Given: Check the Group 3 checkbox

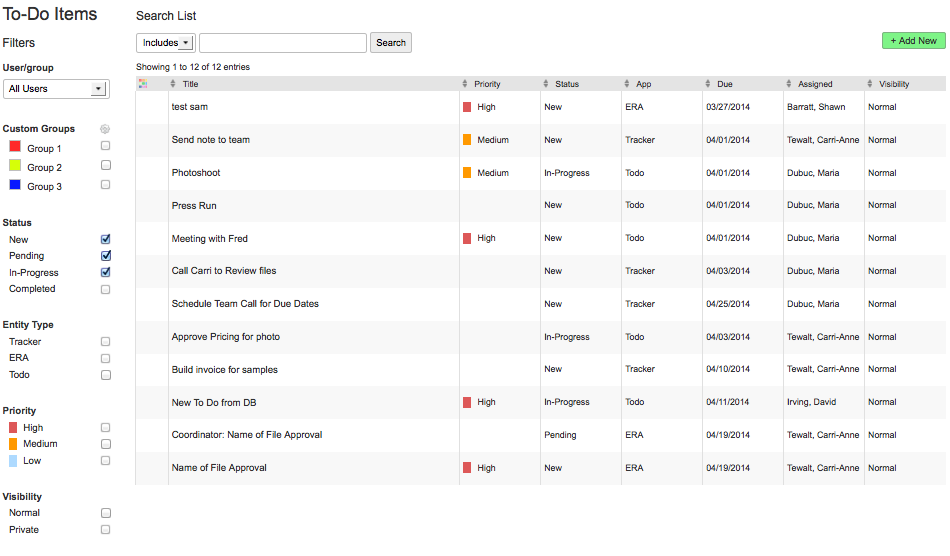Looking at the screenshot, I should pos(105,185).
